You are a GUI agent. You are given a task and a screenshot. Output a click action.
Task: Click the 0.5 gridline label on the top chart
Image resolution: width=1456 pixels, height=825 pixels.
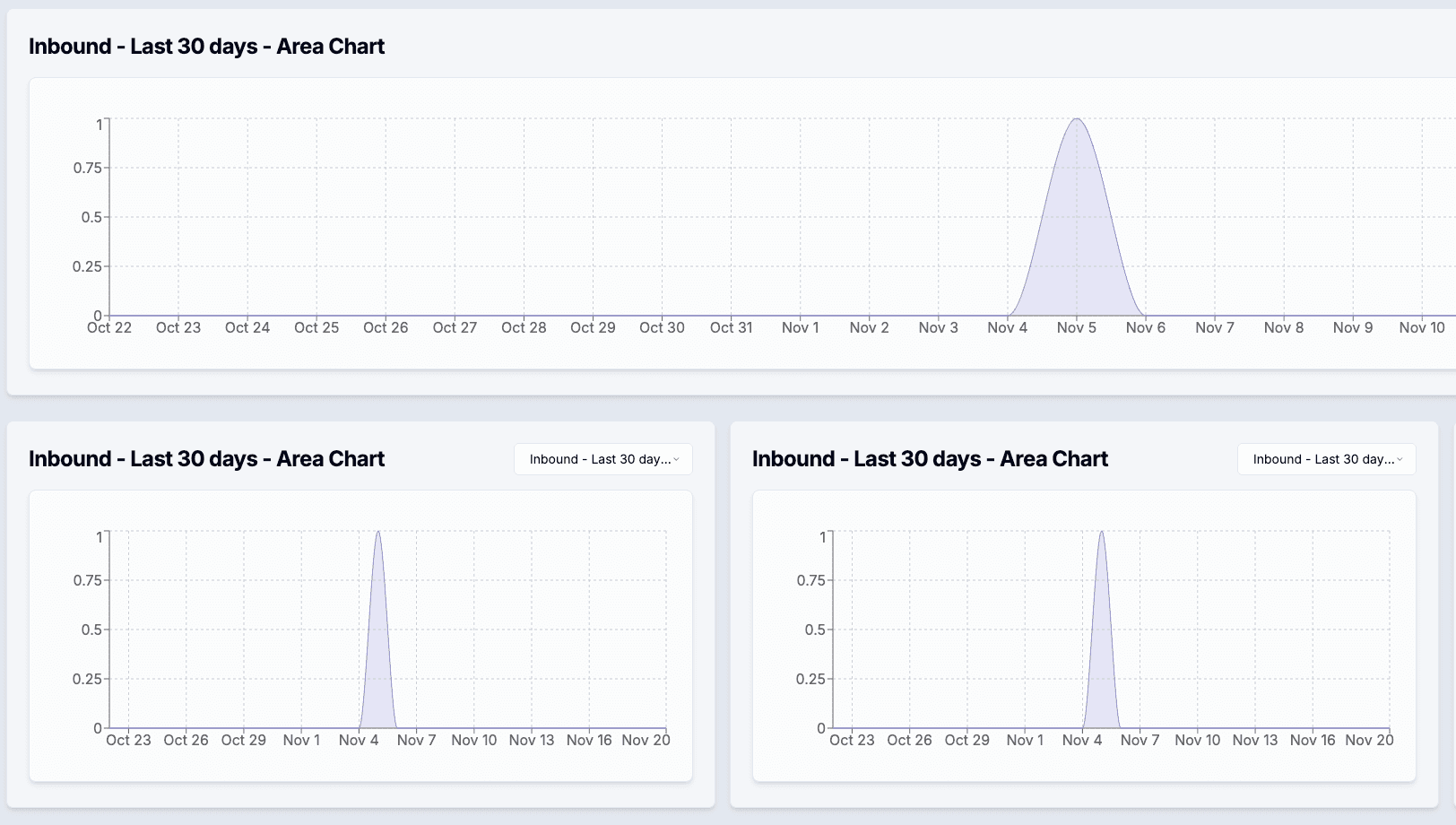click(90, 216)
